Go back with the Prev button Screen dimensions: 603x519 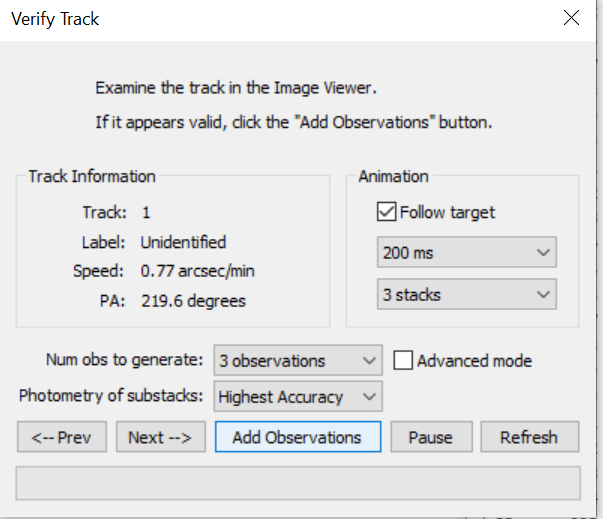(61, 437)
